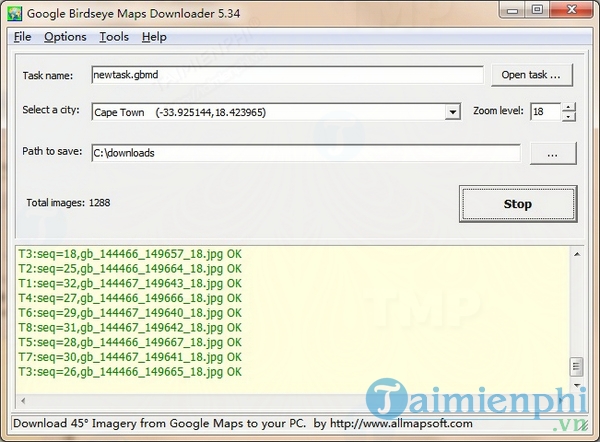Open the Help menu
The image size is (600, 442).
[x=154, y=37]
